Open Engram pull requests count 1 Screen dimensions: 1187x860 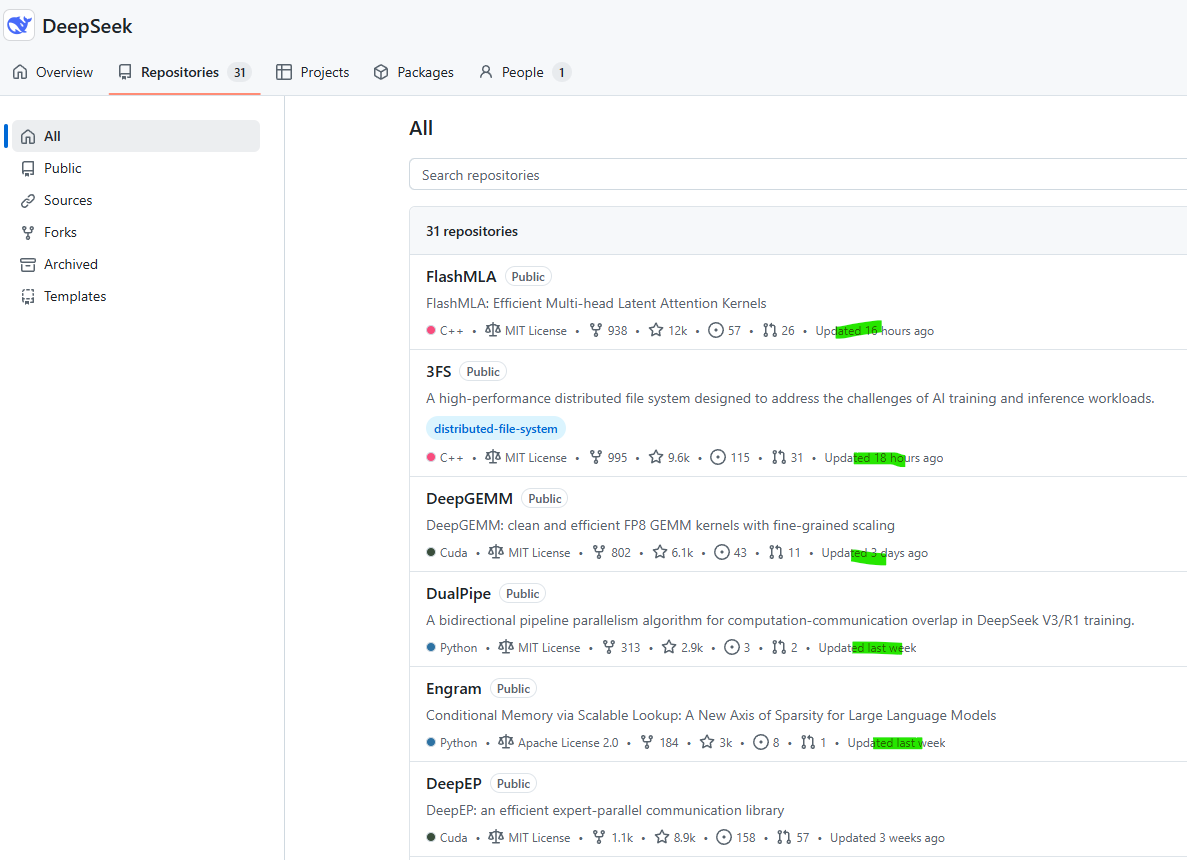[x=814, y=743]
